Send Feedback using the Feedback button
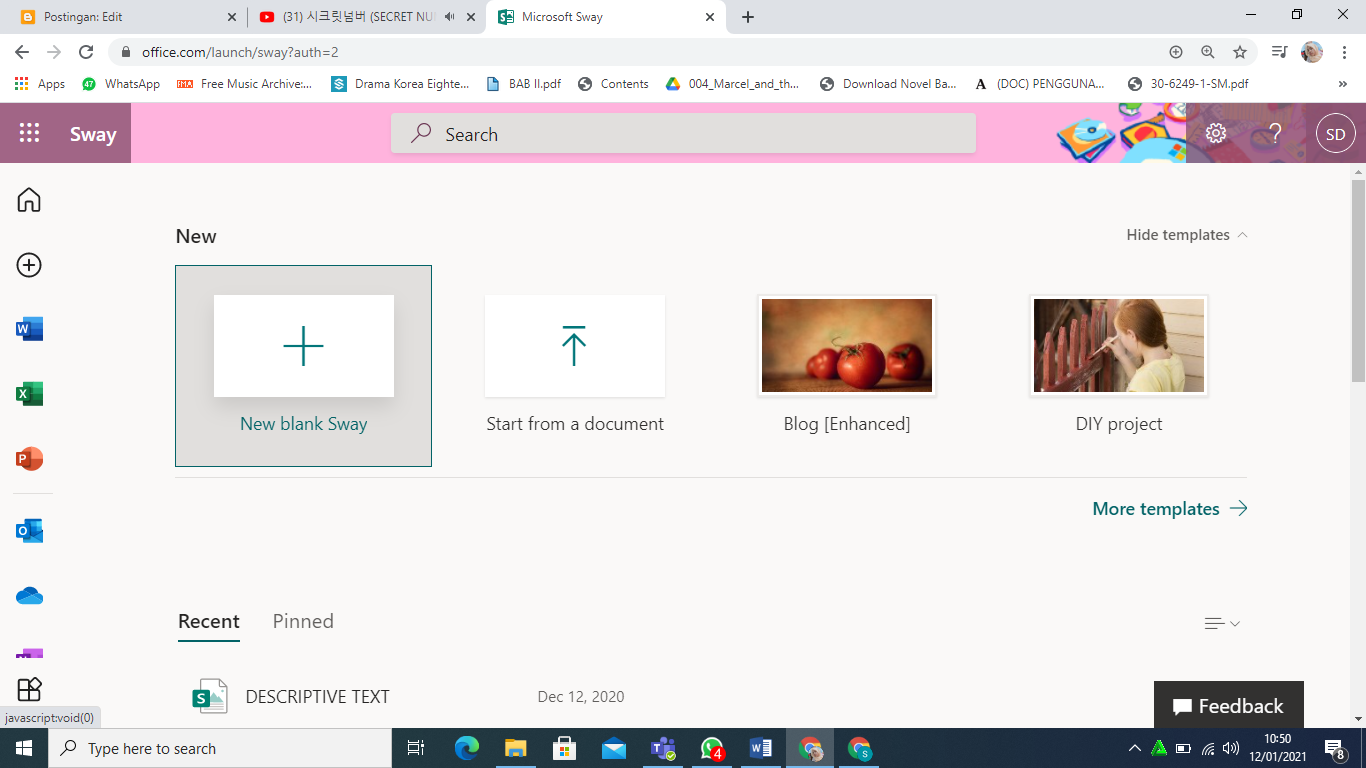The height and width of the screenshot is (768, 1366). pos(1228,705)
